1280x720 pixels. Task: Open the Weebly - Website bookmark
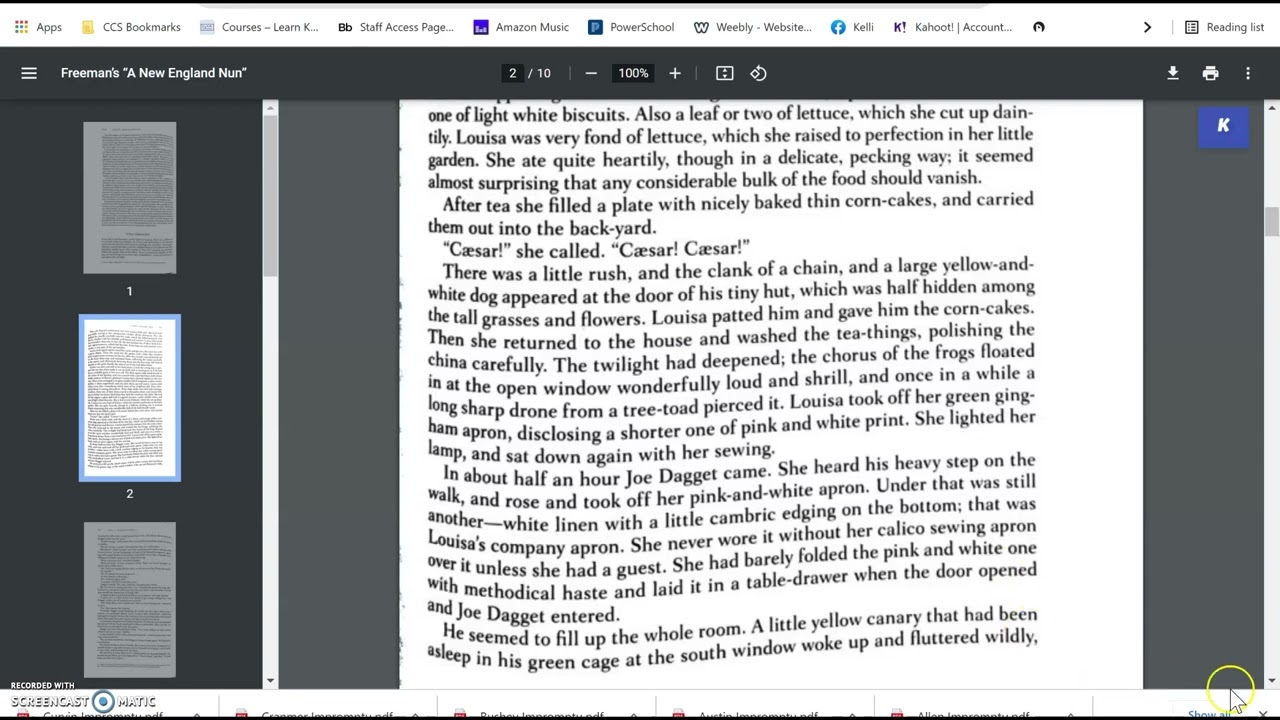(753, 27)
